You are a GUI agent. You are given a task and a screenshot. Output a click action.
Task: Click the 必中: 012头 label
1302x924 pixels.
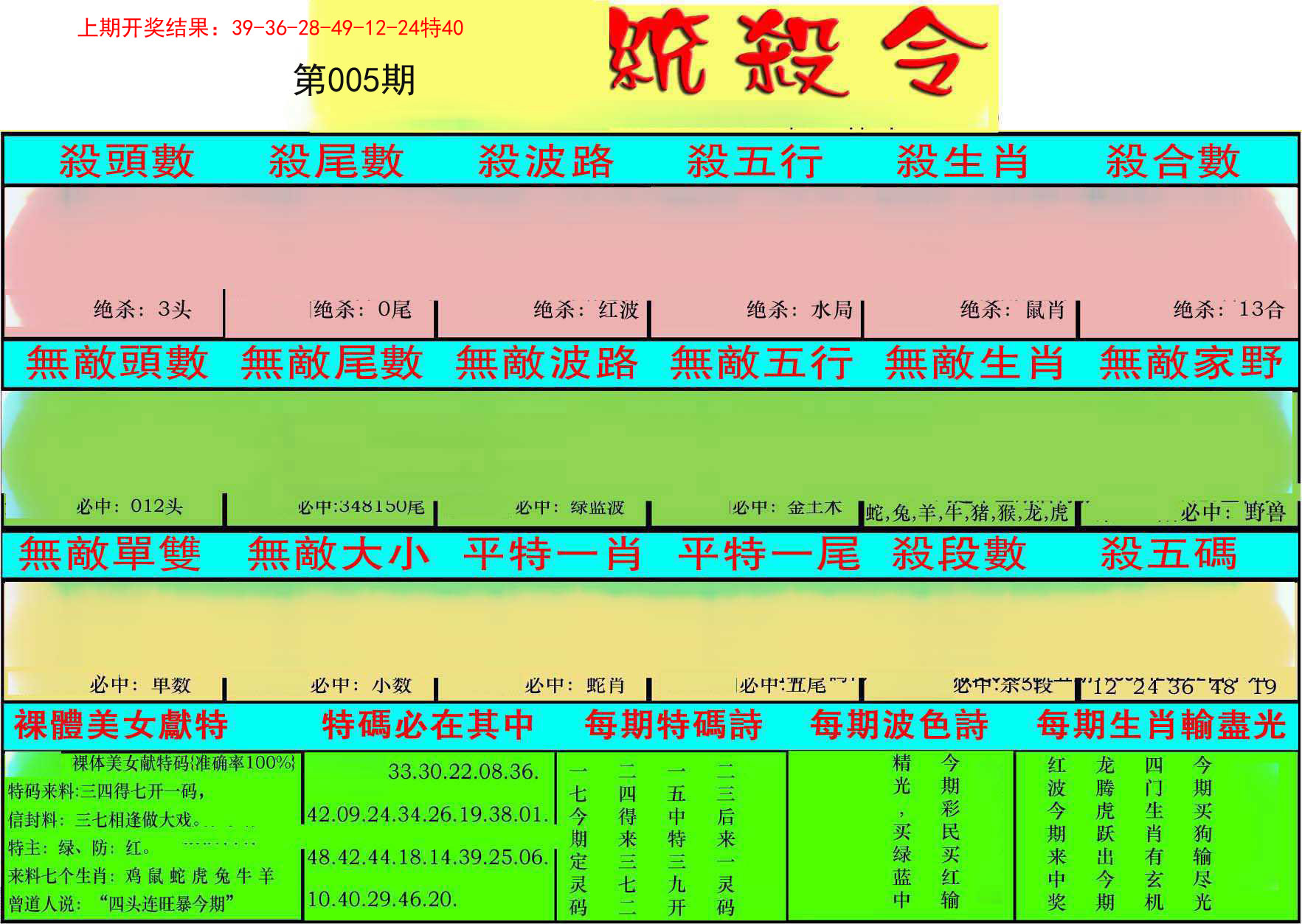[130, 507]
